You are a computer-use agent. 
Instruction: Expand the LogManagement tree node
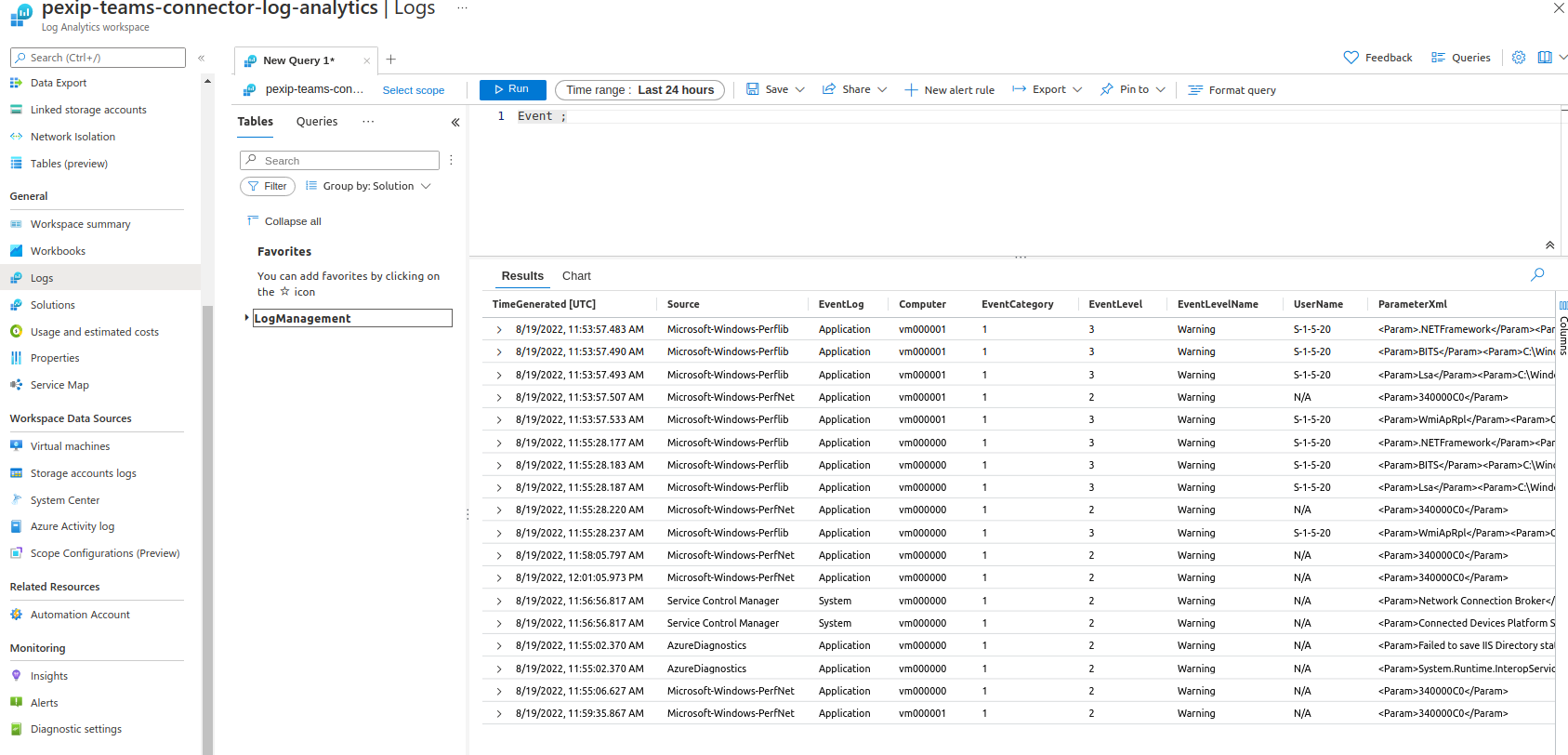click(246, 318)
